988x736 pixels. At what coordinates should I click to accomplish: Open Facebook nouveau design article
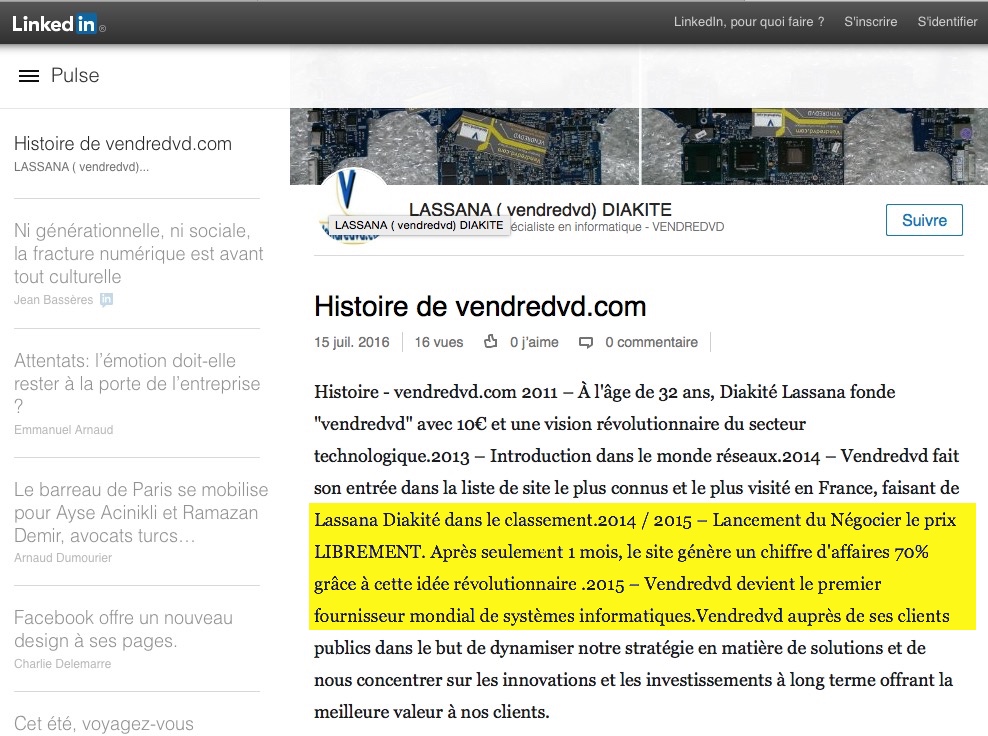[x=123, y=629]
